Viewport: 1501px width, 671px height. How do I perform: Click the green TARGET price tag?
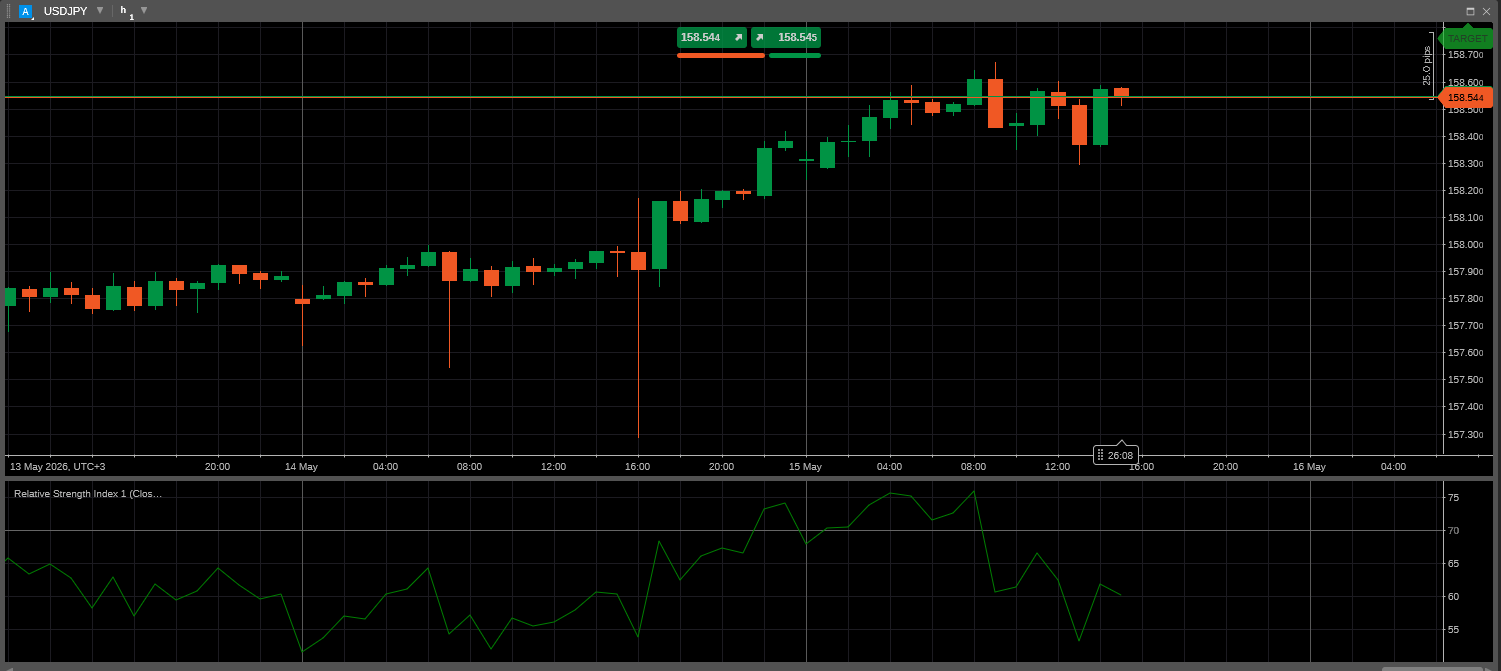pos(1467,38)
